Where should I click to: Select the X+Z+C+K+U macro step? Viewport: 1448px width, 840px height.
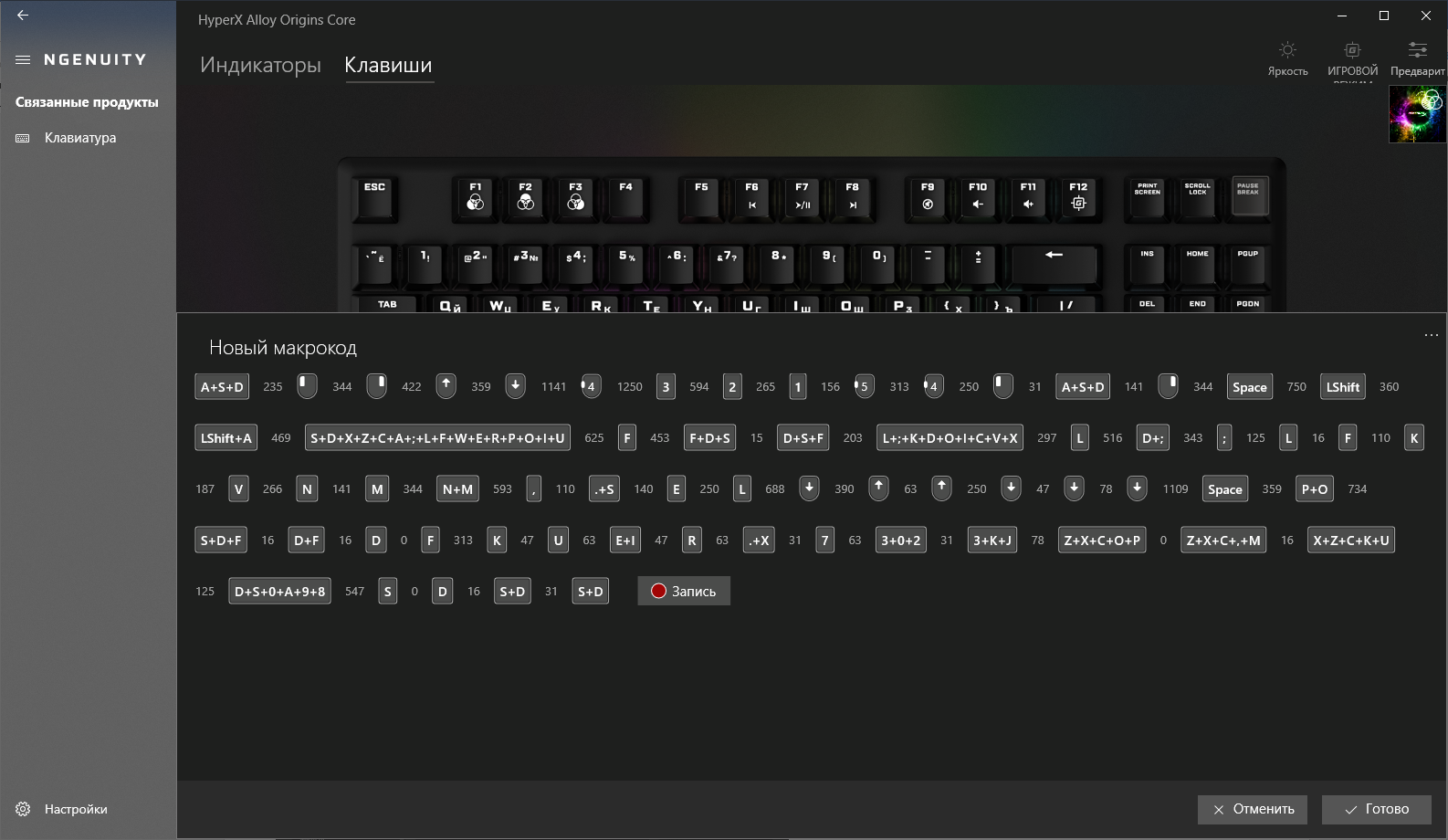(1351, 540)
